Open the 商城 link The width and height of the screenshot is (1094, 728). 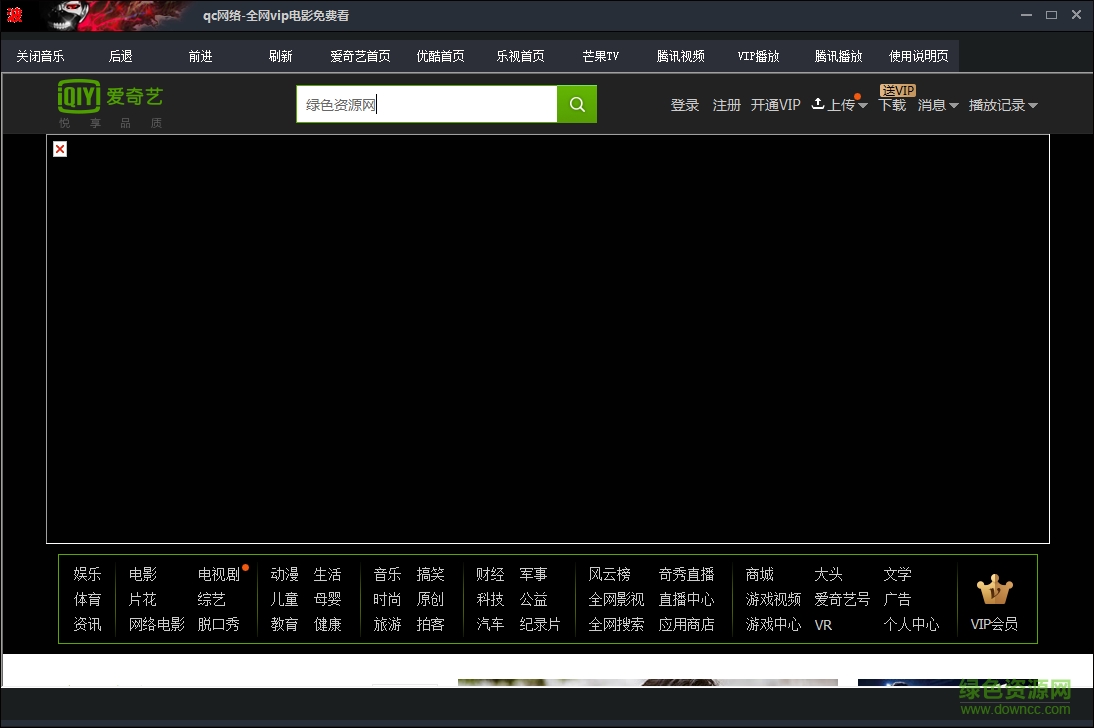point(760,574)
